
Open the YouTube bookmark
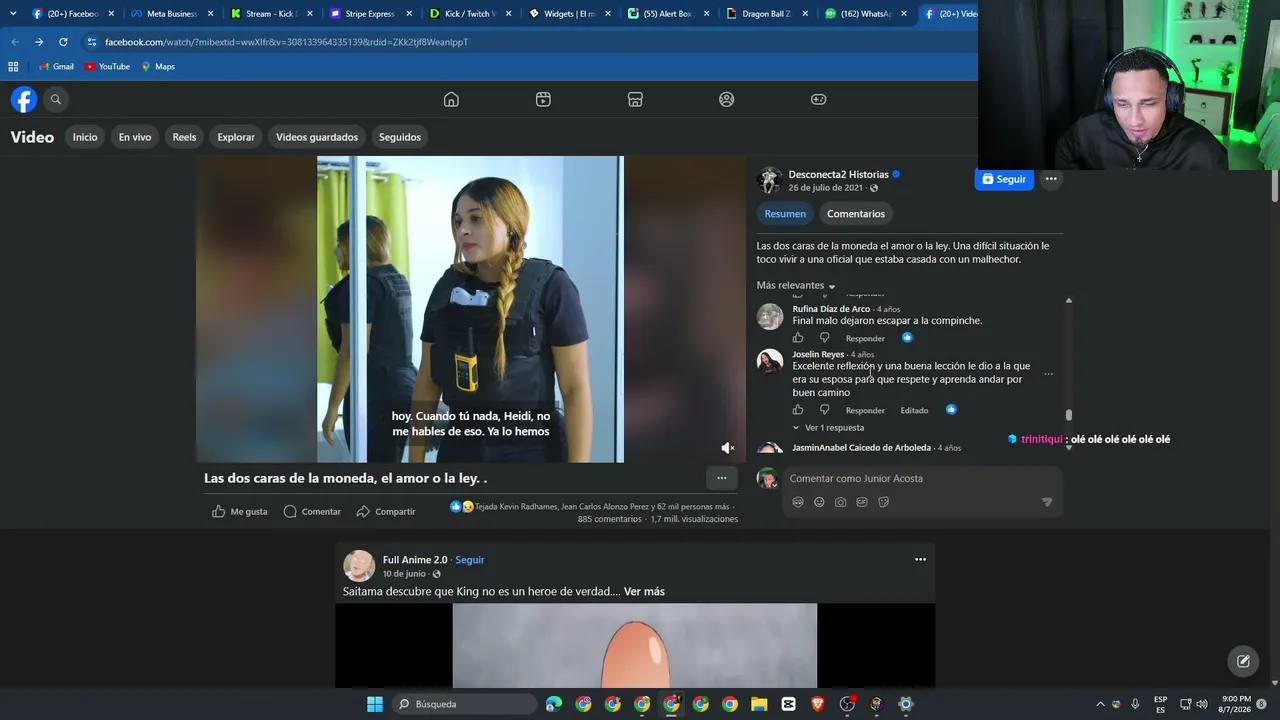pos(108,67)
